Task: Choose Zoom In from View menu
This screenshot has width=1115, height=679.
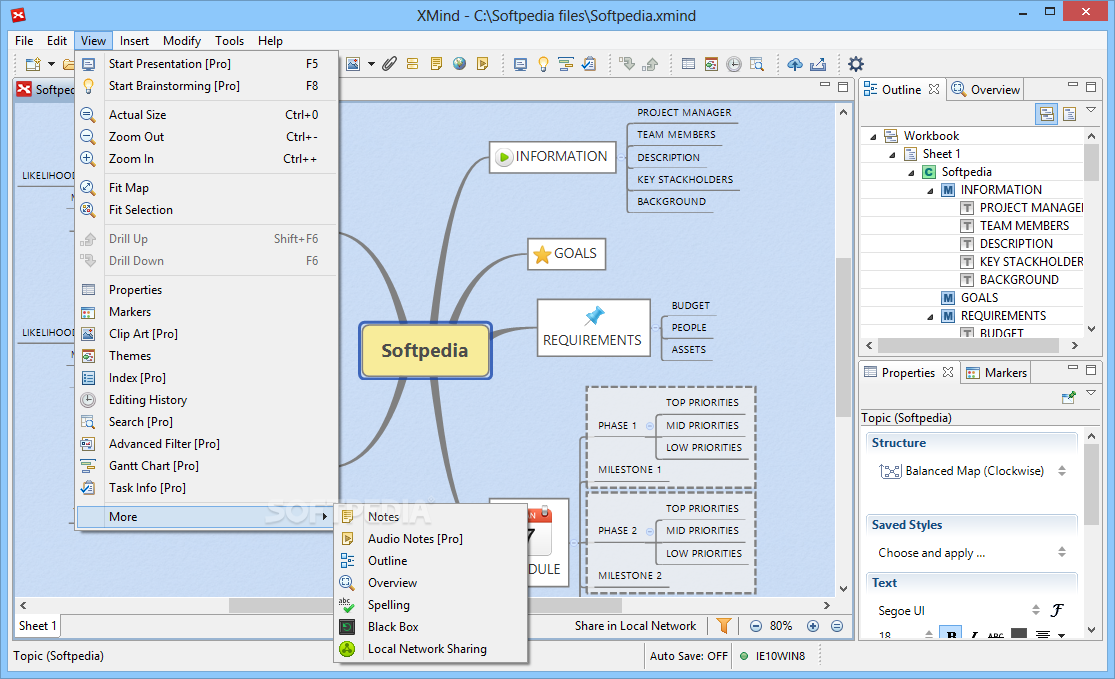Action: [206, 159]
